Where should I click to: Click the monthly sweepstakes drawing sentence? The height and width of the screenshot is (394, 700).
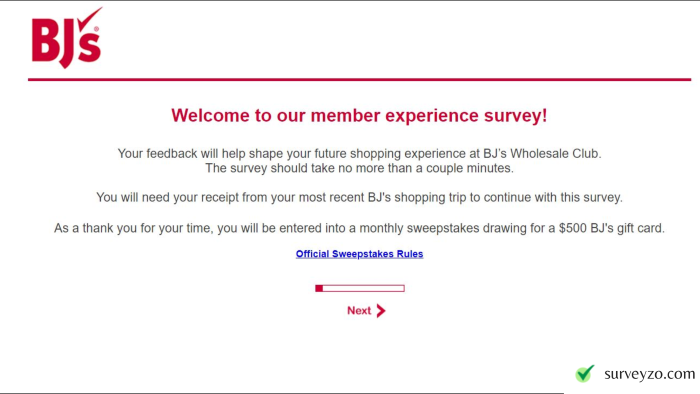(x=359, y=228)
